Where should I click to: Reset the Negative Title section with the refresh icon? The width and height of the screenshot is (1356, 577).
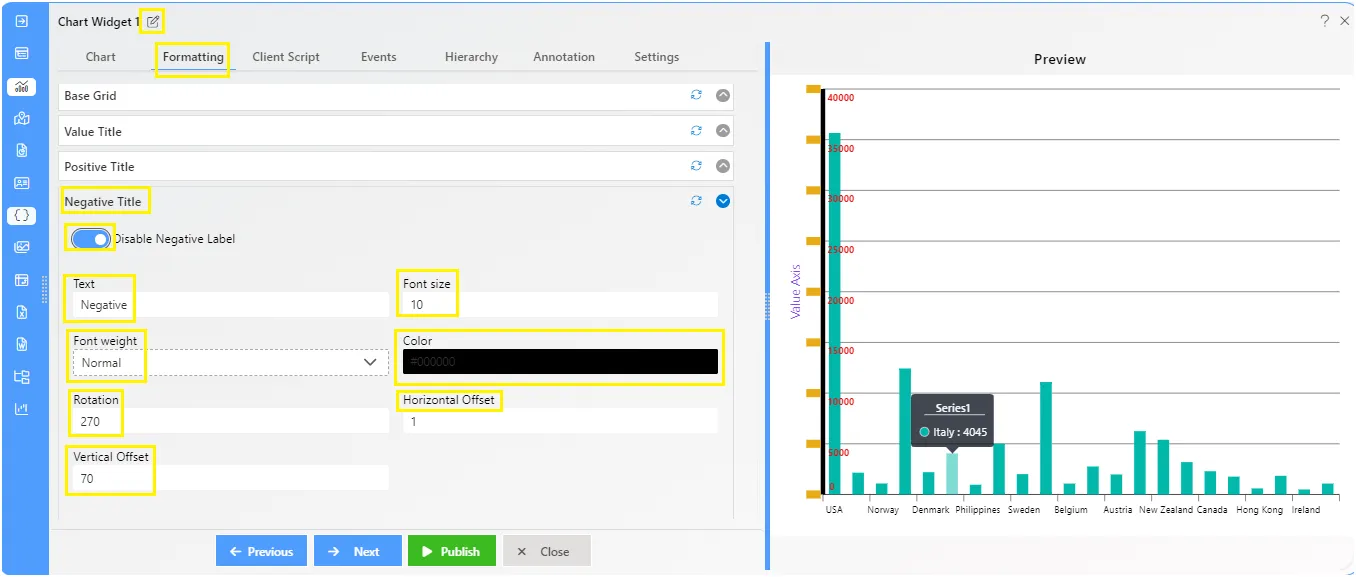click(696, 201)
